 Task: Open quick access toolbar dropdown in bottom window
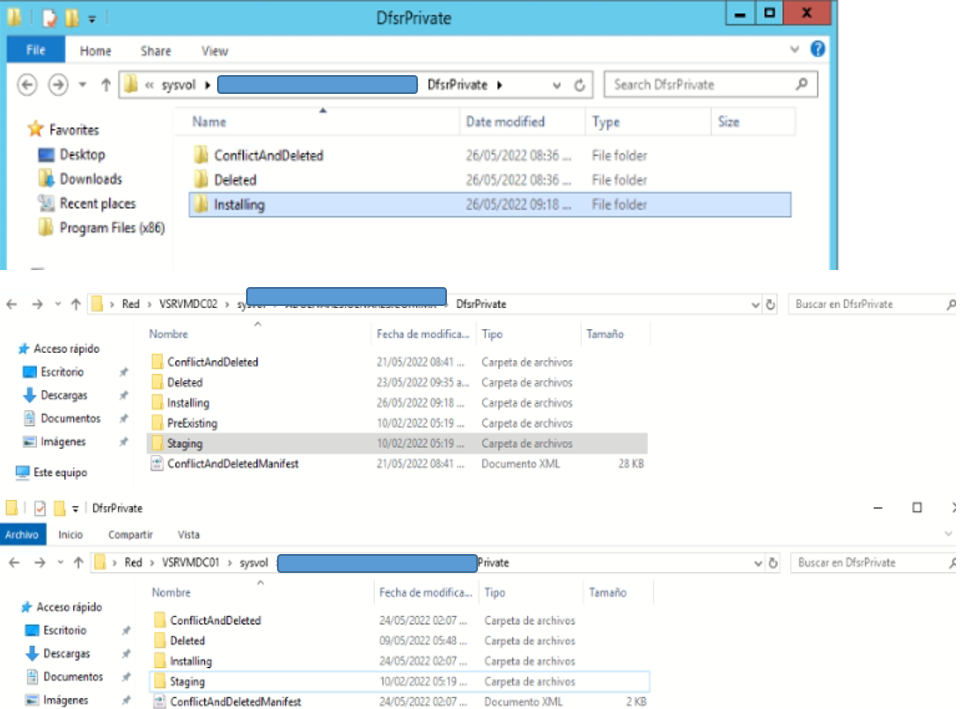point(75,509)
